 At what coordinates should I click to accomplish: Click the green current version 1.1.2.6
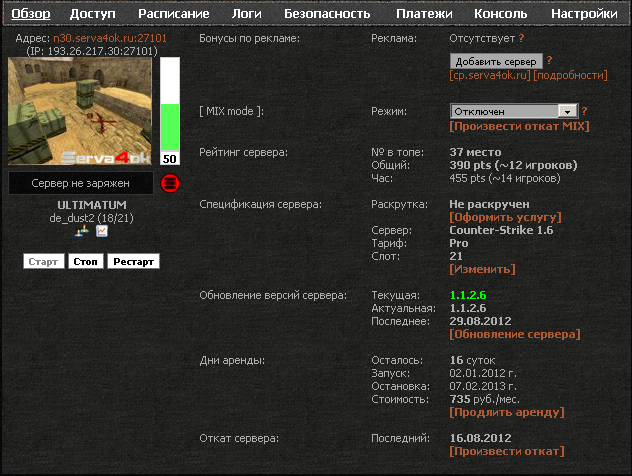click(468, 295)
